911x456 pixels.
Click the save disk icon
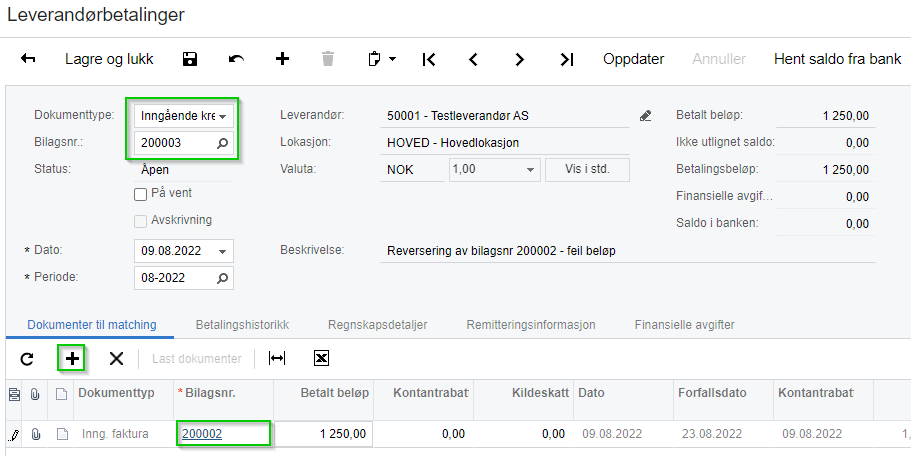pyautogui.click(x=190, y=59)
